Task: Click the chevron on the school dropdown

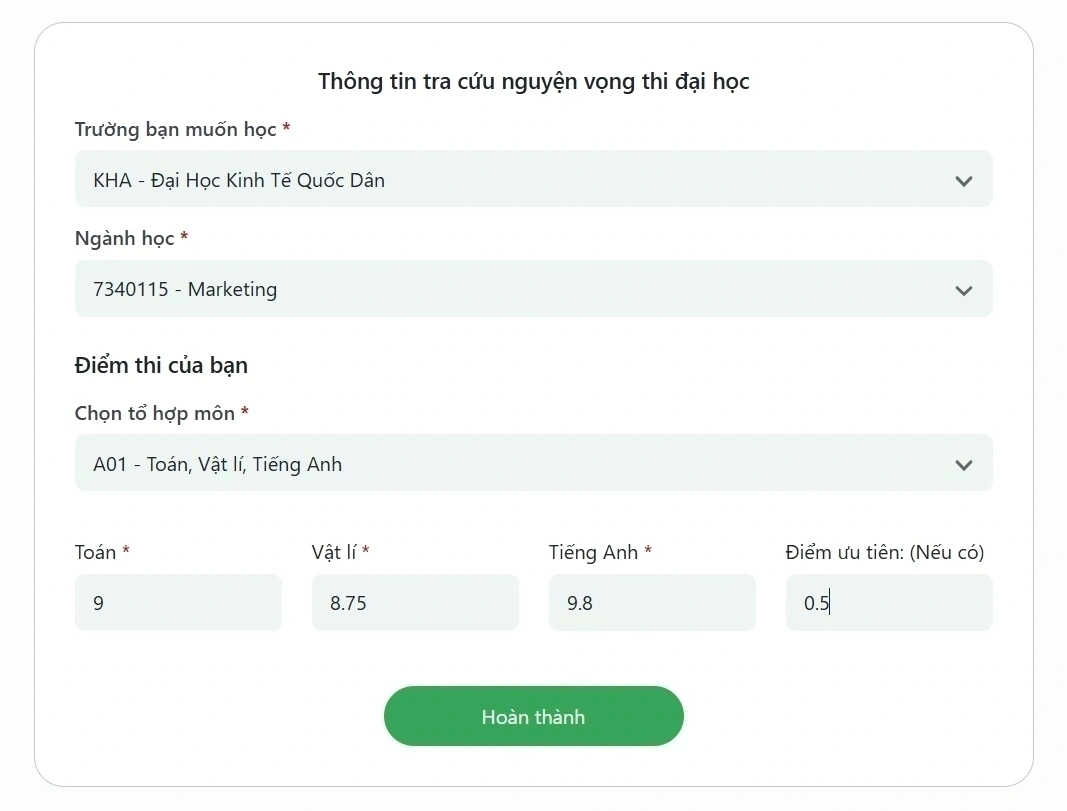Action: click(964, 181)
